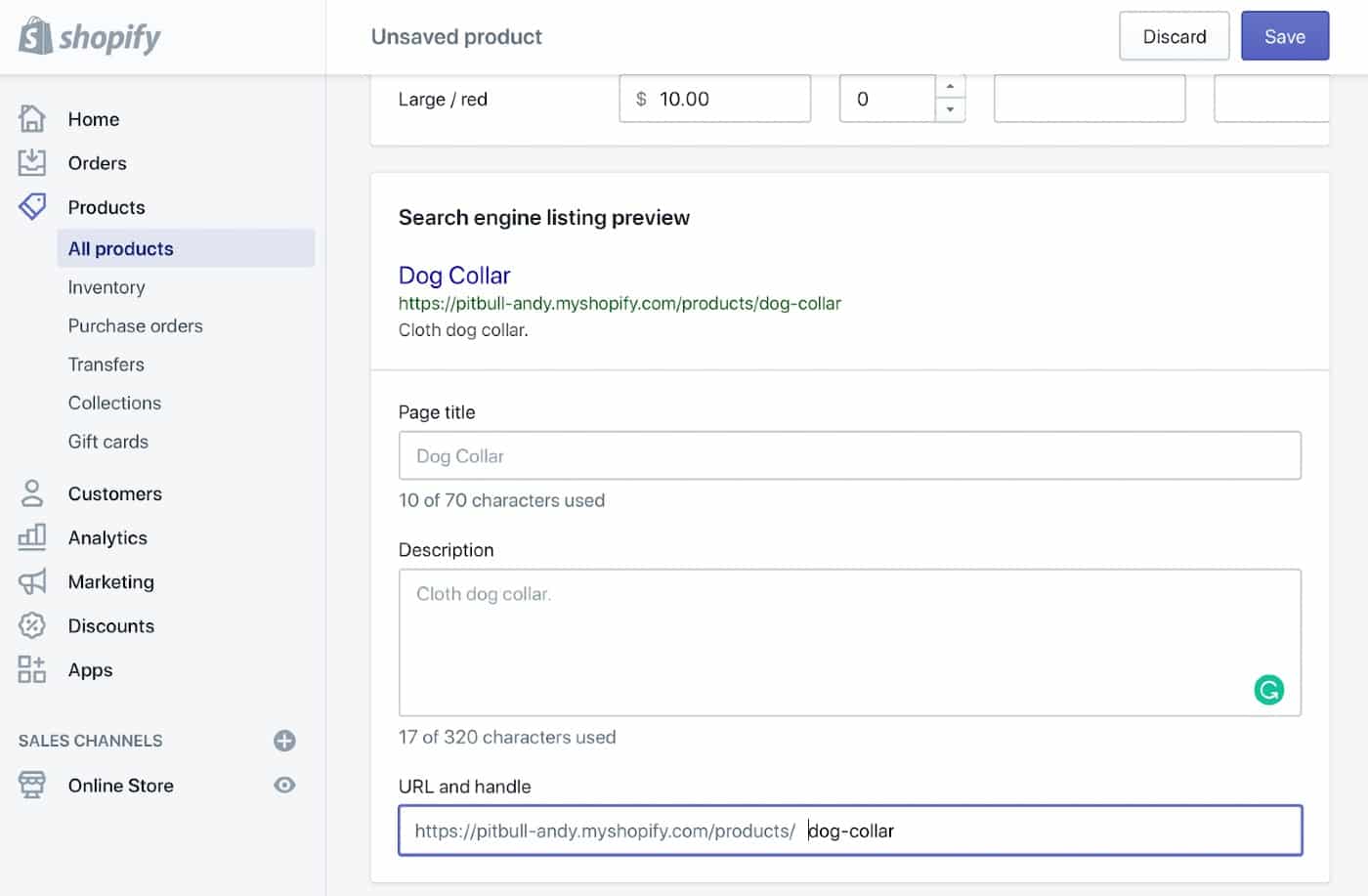This screenshot has width=1368, height=896.
Task: Click the plus to add a sales channel
Action: point(283,741)
